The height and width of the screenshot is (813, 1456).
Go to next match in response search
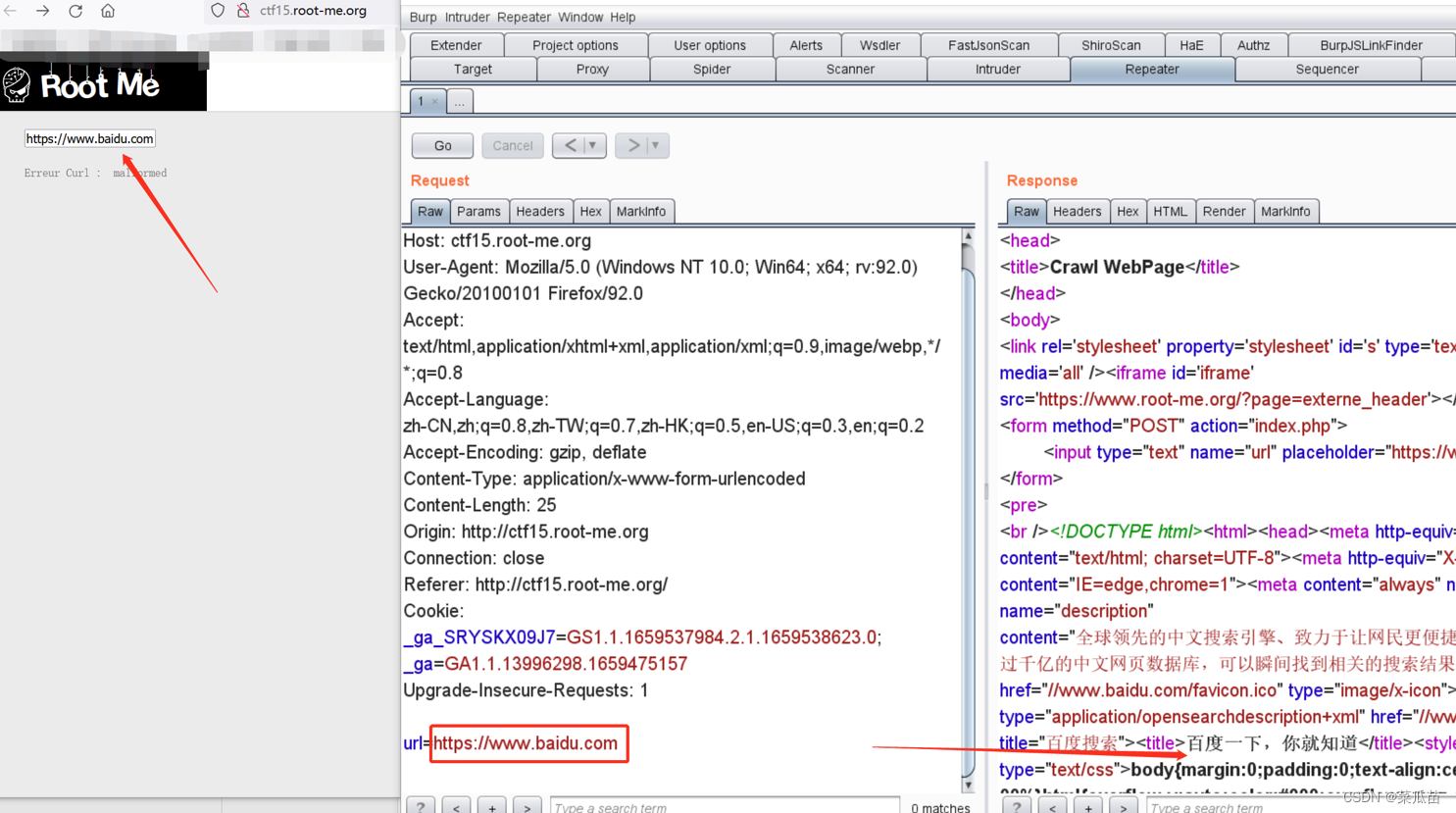tap(1124, 806)
